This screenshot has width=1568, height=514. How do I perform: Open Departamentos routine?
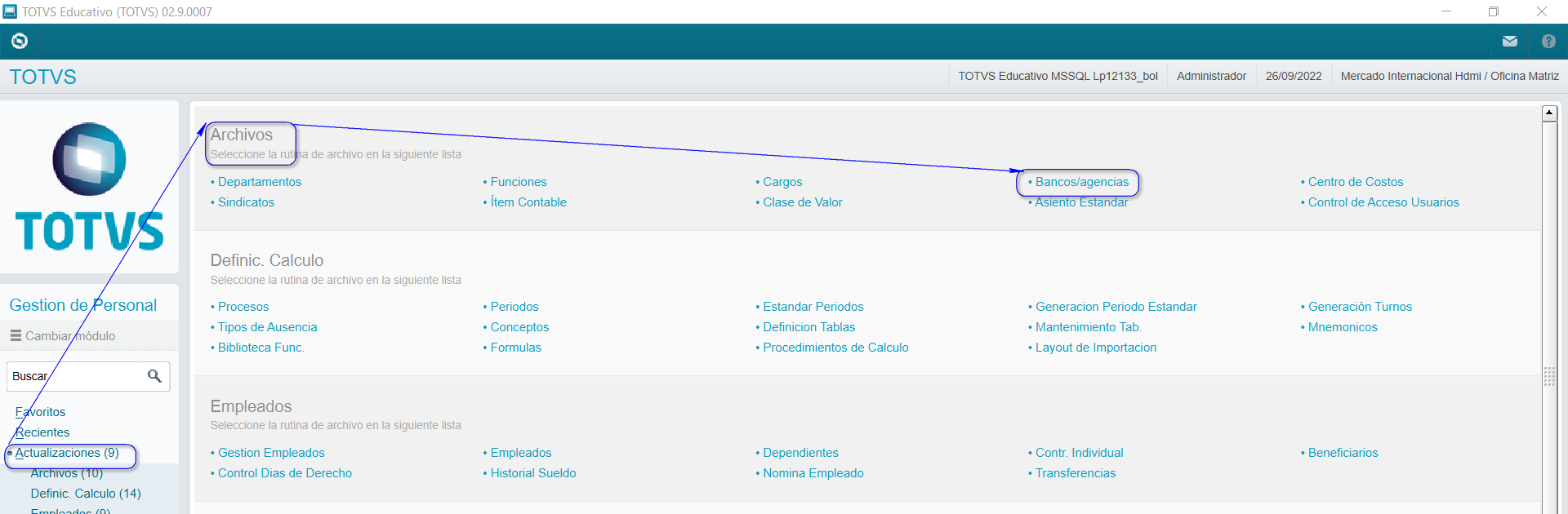coord(260,182)
